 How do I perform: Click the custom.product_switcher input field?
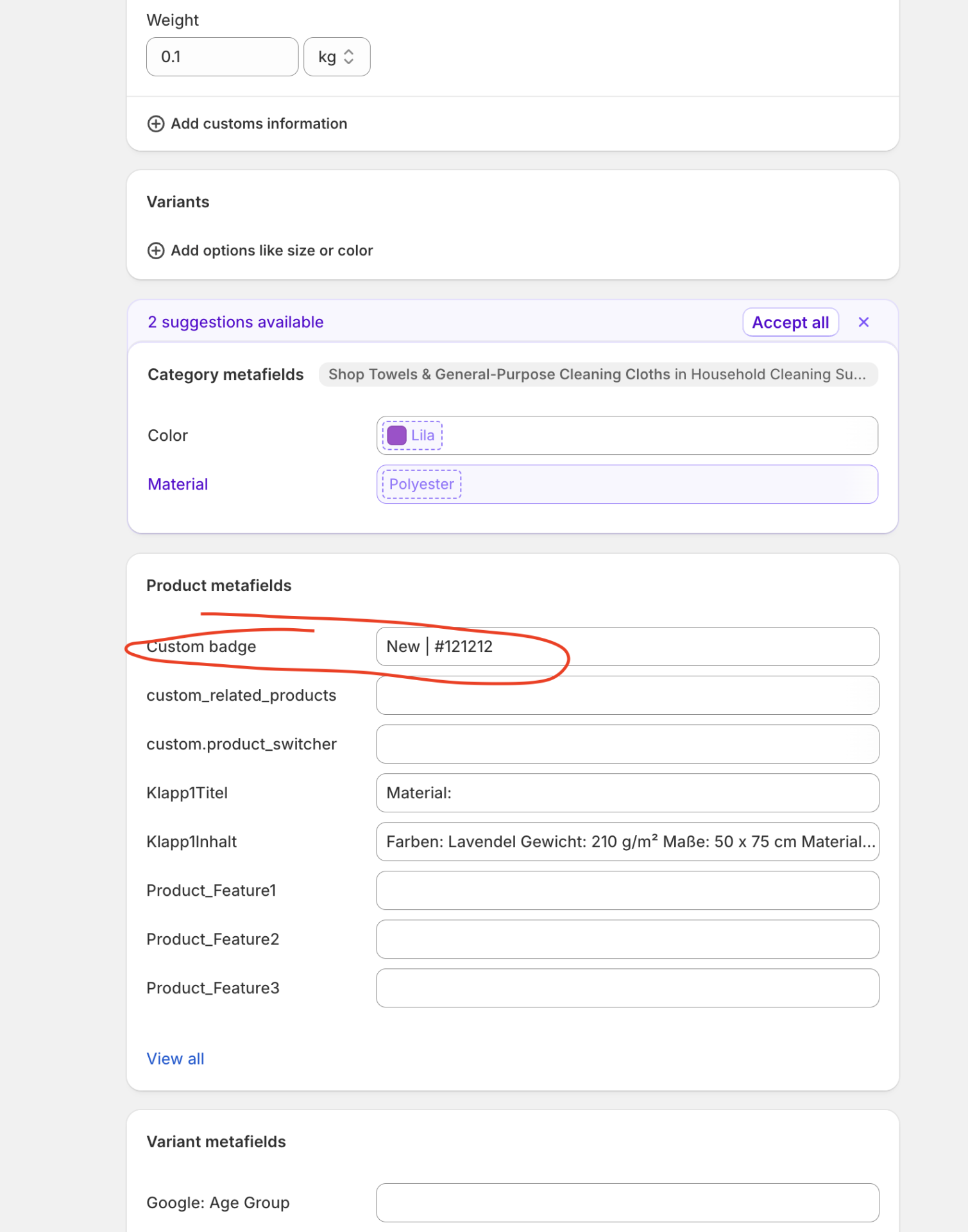pos(627,744)
